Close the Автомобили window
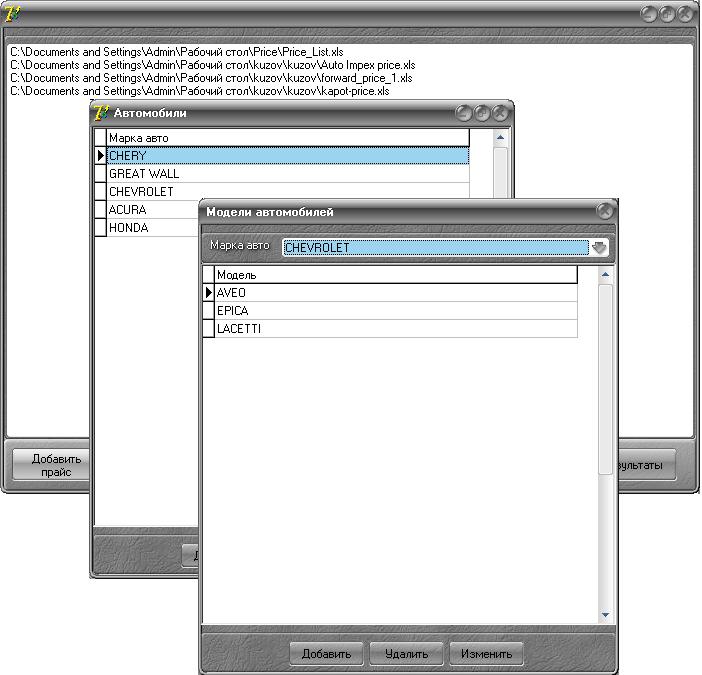This screenshot has width=702, height=675. (500, 113)
